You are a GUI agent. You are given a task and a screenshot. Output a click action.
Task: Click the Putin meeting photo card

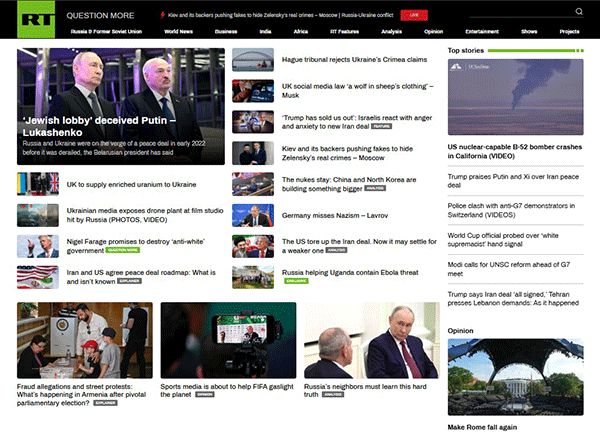(372, 340)
